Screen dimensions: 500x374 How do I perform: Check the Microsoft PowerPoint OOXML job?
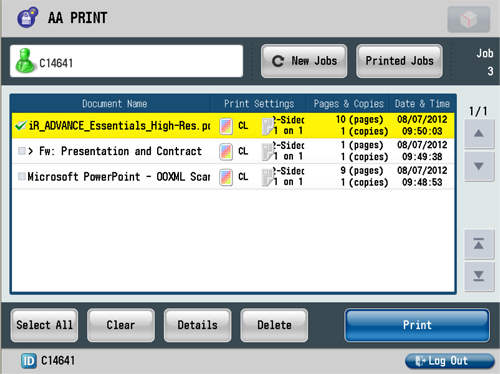pos(22,176)
